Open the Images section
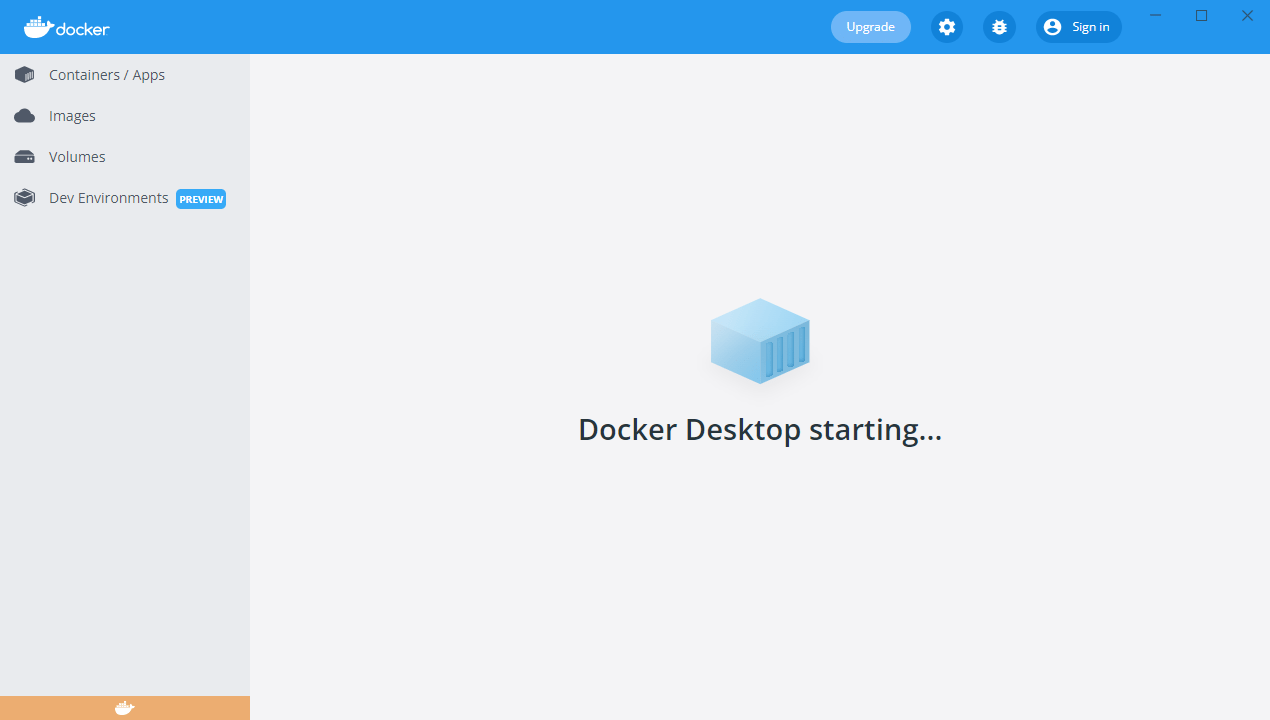Image resolution: width=1270 pixels, height=720 pixels. click(125, 116)
